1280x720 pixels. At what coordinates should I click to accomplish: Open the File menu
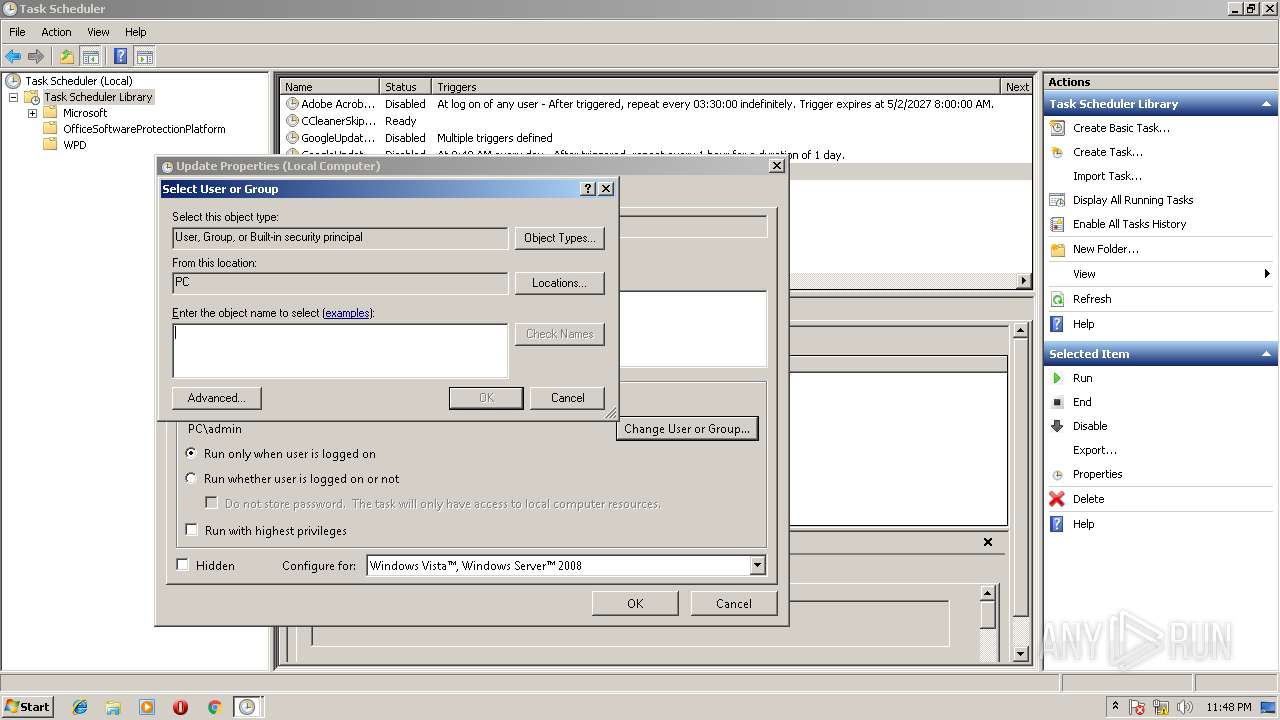pos(17,32)
